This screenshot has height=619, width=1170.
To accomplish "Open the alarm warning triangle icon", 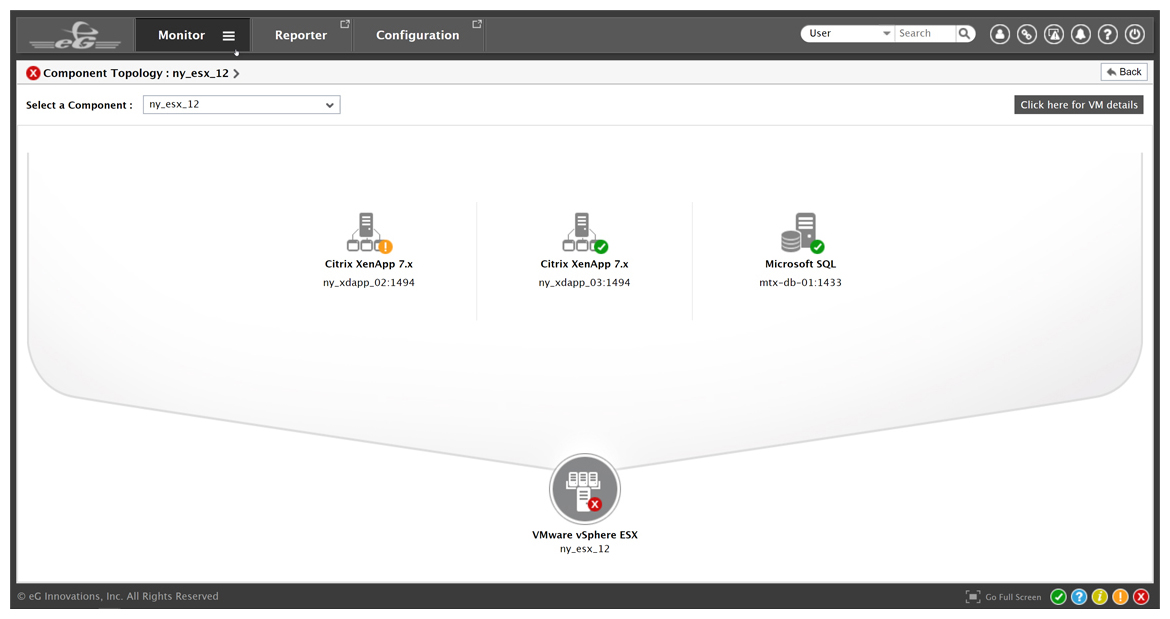I will (1054, 34).
